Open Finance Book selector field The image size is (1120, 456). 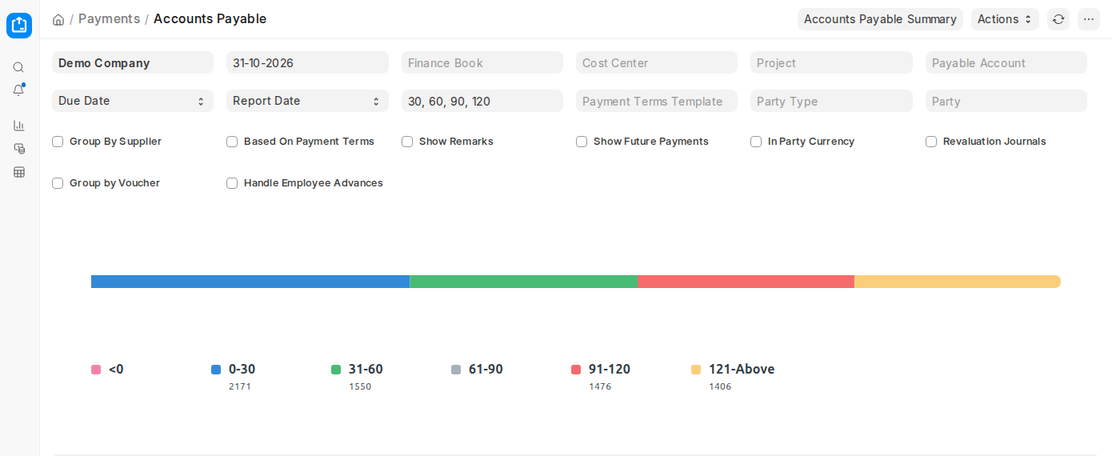point(482,62)
